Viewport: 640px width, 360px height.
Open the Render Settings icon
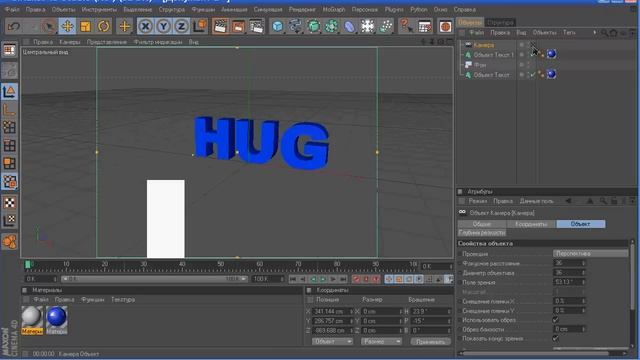[x=256, y=27]
